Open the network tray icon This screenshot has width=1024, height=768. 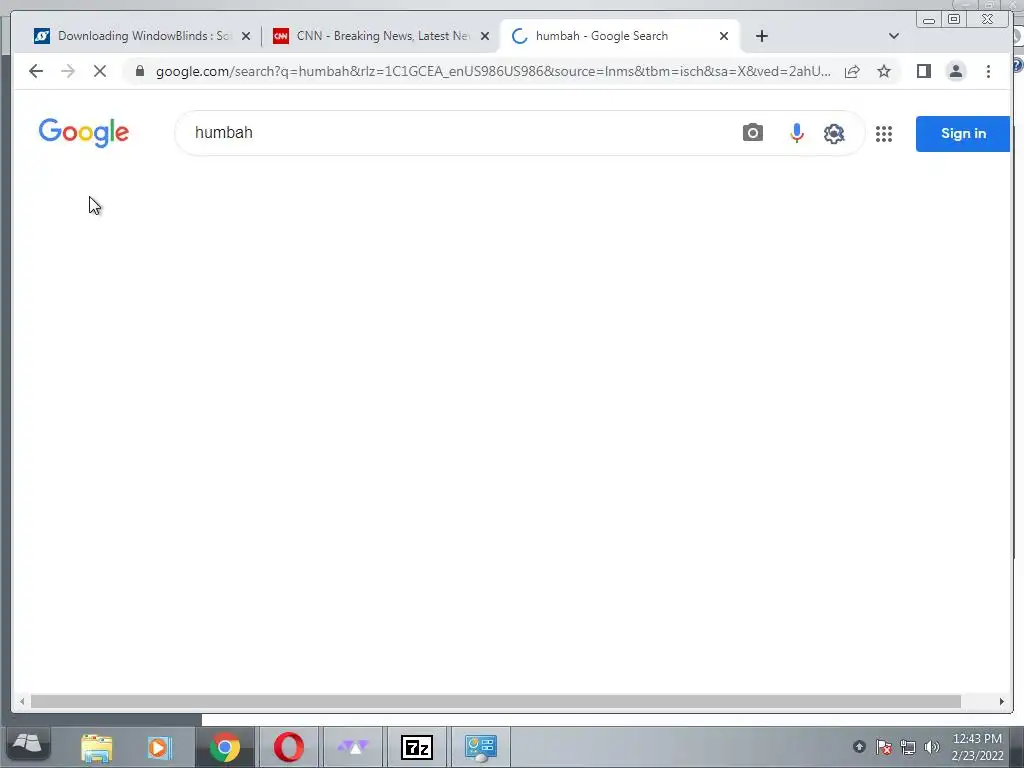(x=908, y=746)
